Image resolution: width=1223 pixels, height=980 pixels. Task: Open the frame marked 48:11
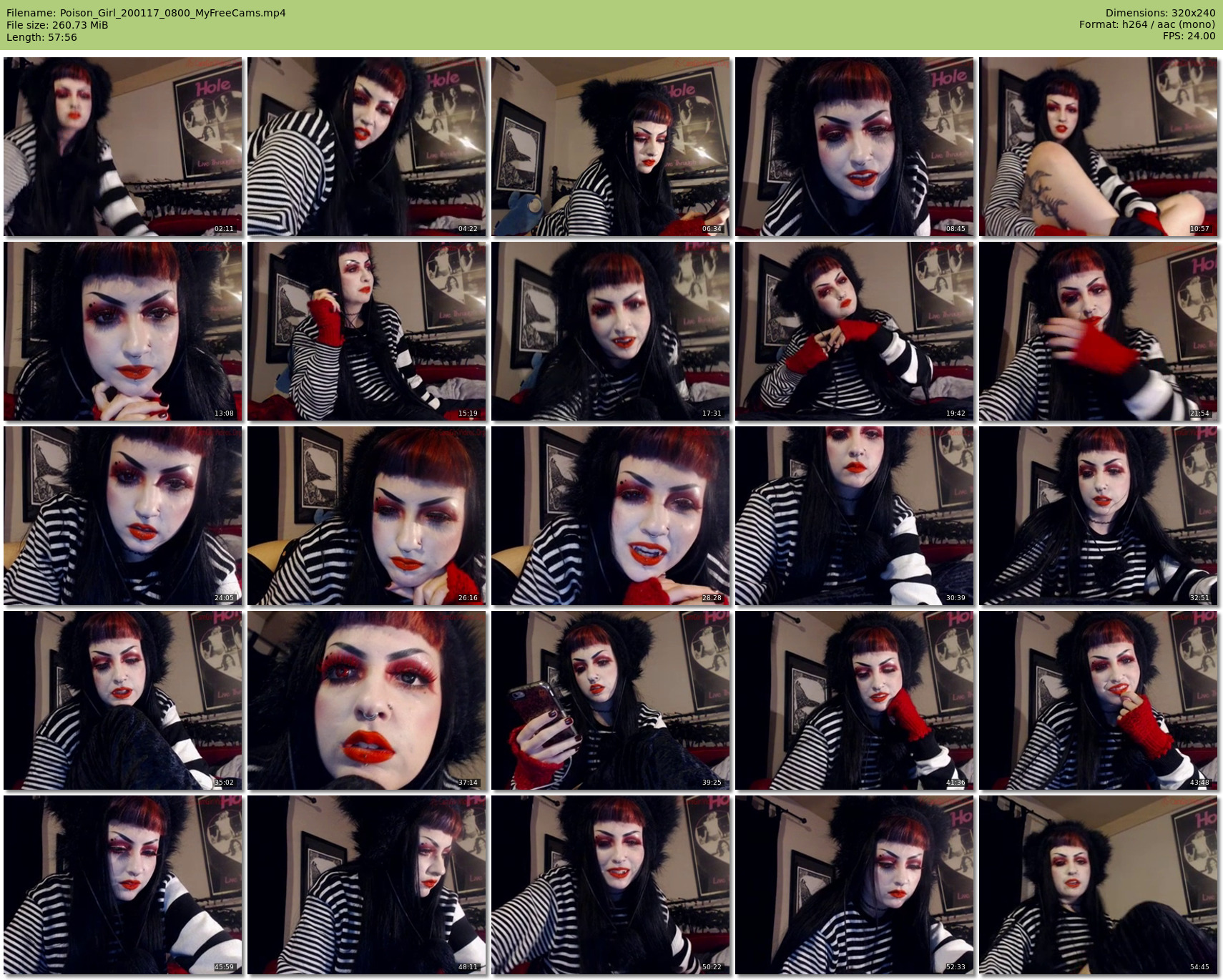click(x=367, y=885)
